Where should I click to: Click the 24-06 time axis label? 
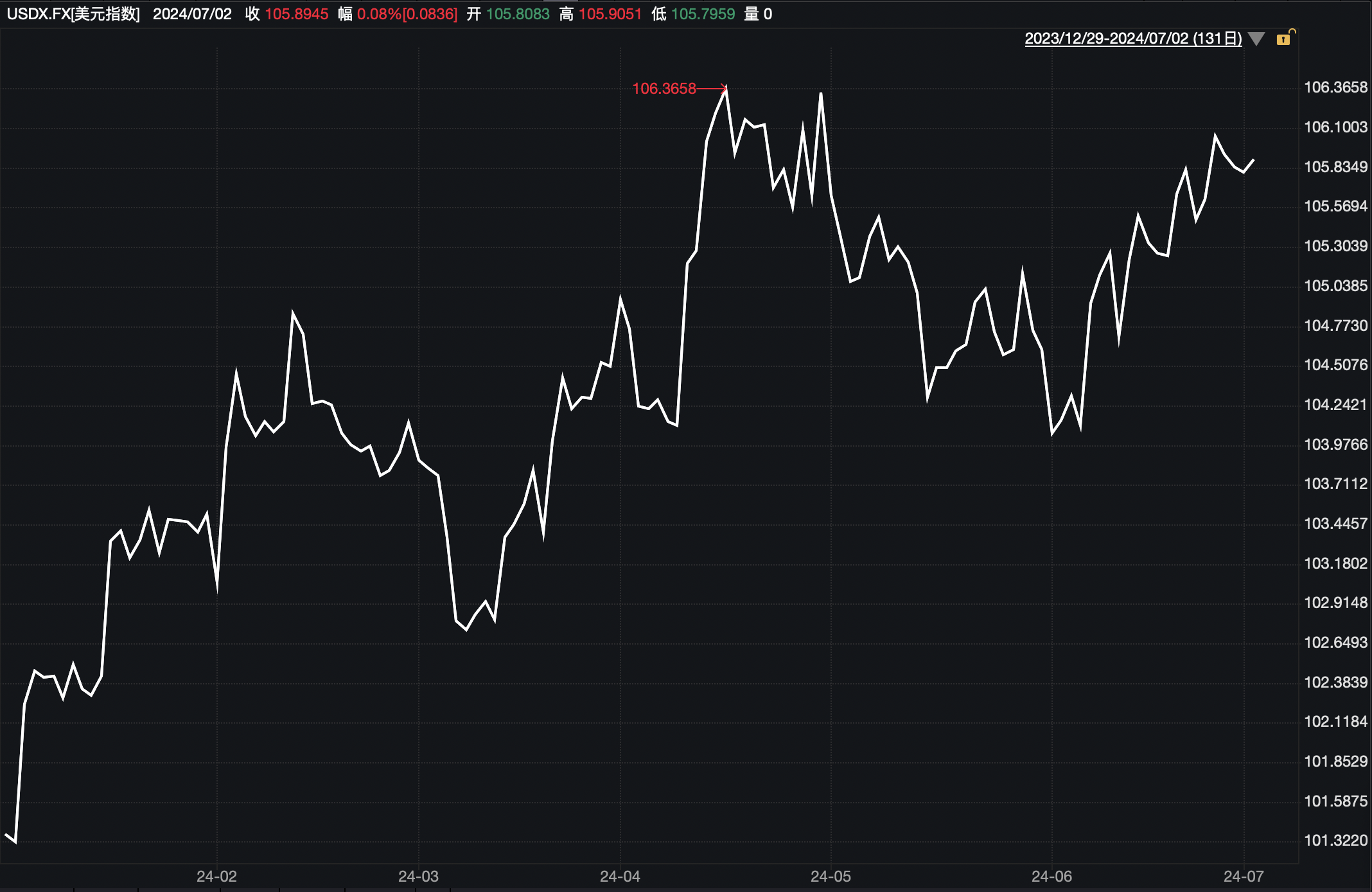1051,876
